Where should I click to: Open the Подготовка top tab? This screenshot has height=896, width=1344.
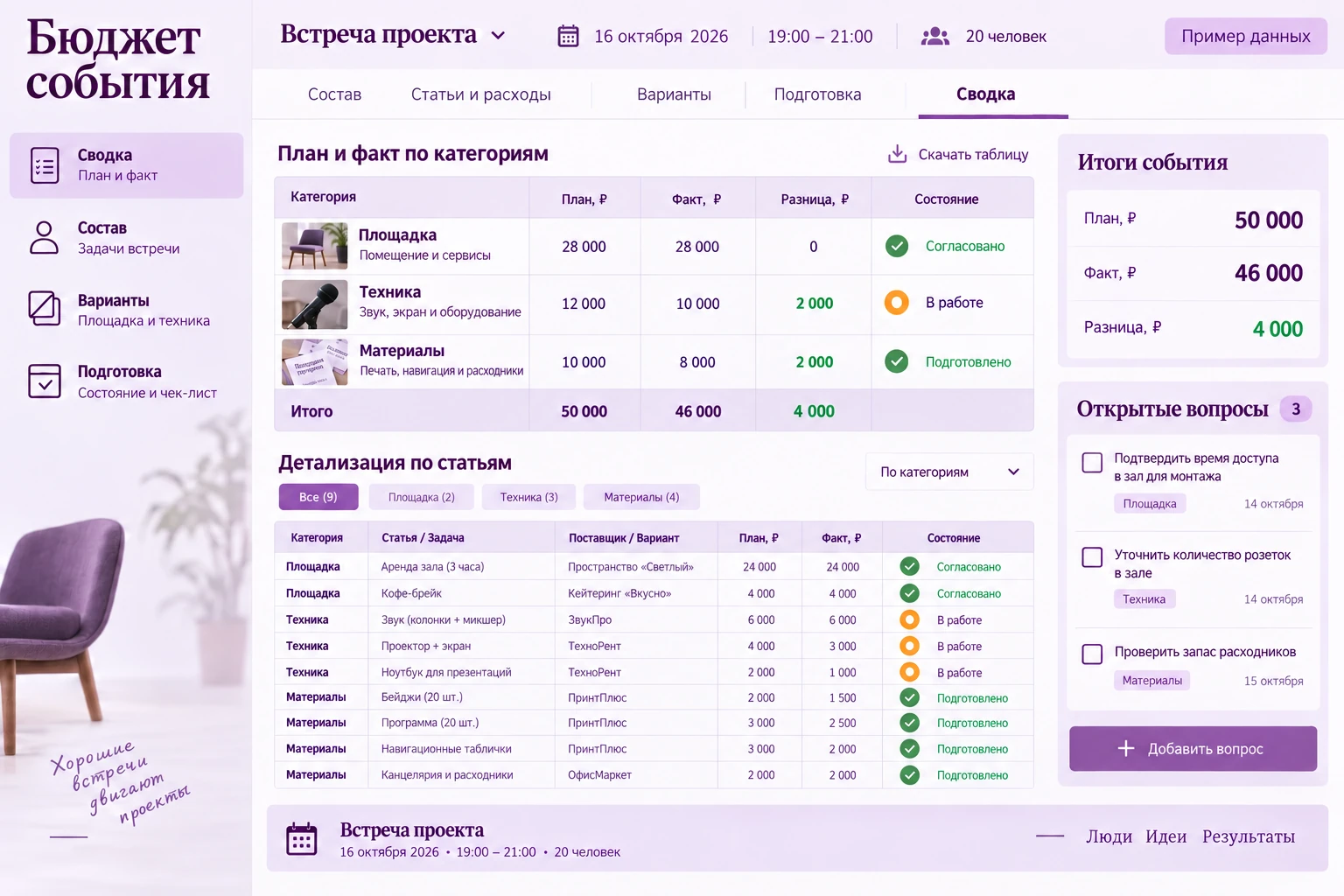pos(817,94)
